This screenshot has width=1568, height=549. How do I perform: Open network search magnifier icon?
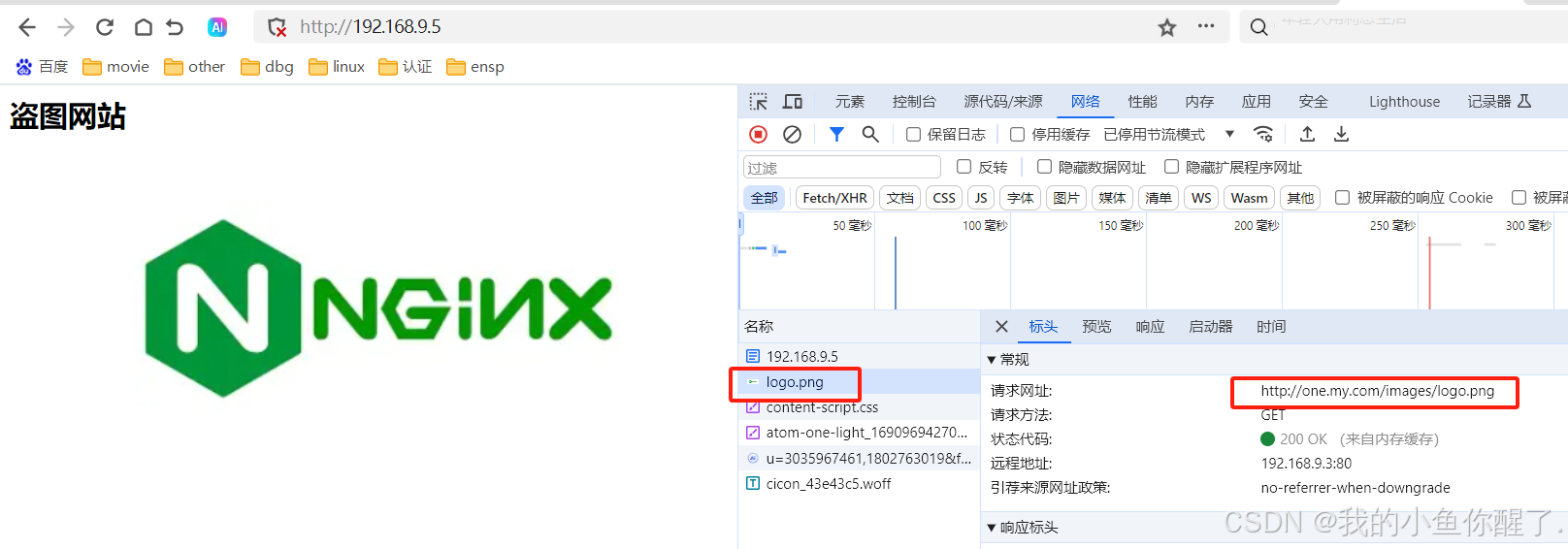[870, 134]
